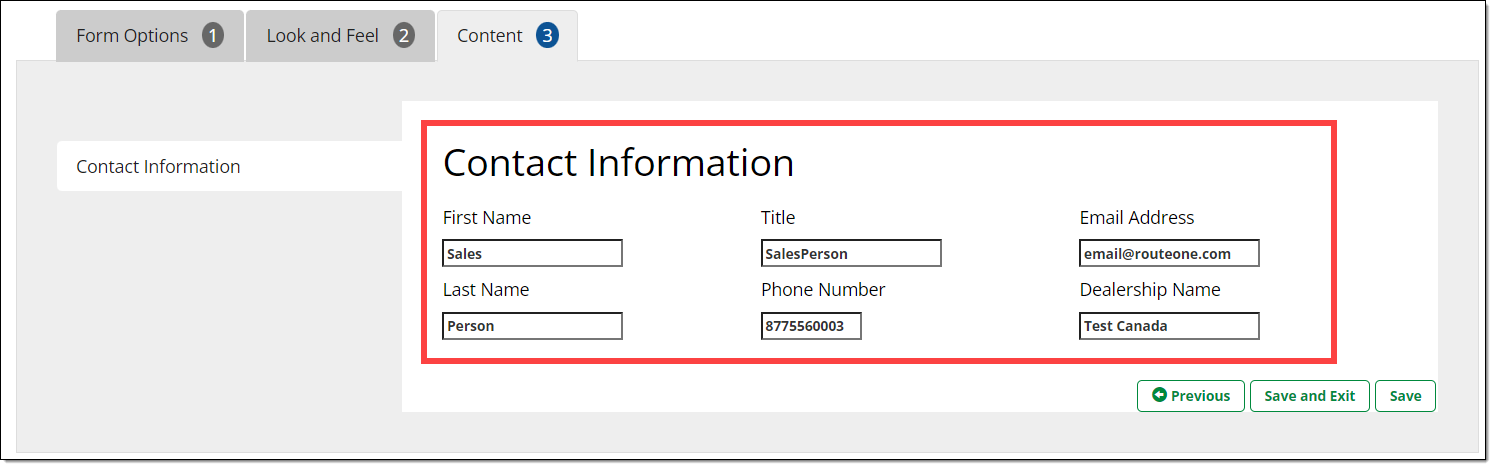This screenshot has width=1493, height=467.
Task: Open the Form Options tab
Action: [133, 36]
